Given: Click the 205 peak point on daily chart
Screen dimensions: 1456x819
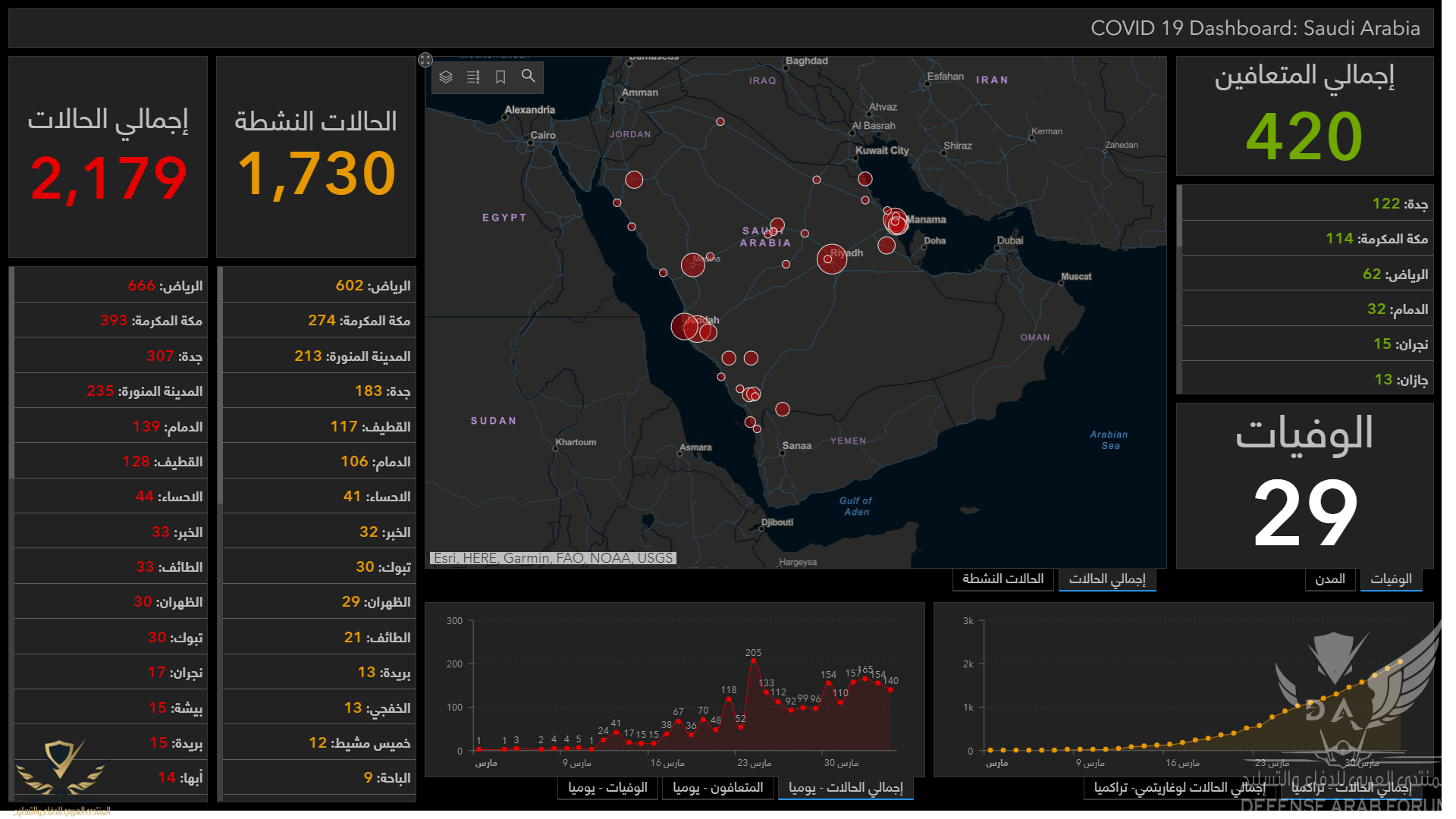Looking at the screenshot, I should coord(753,661).
